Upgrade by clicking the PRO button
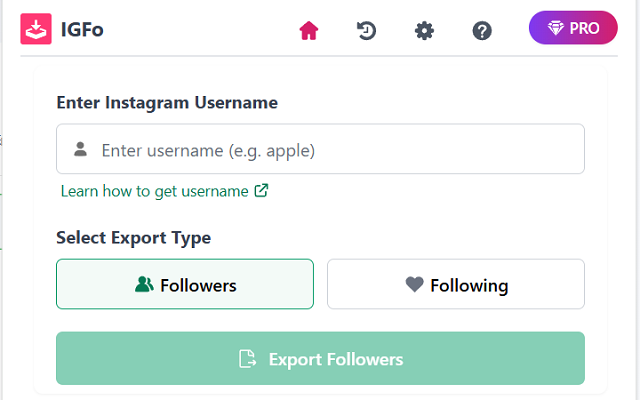Image resolution: width=640 pixels, height=400 pixels. pos(573,28)
